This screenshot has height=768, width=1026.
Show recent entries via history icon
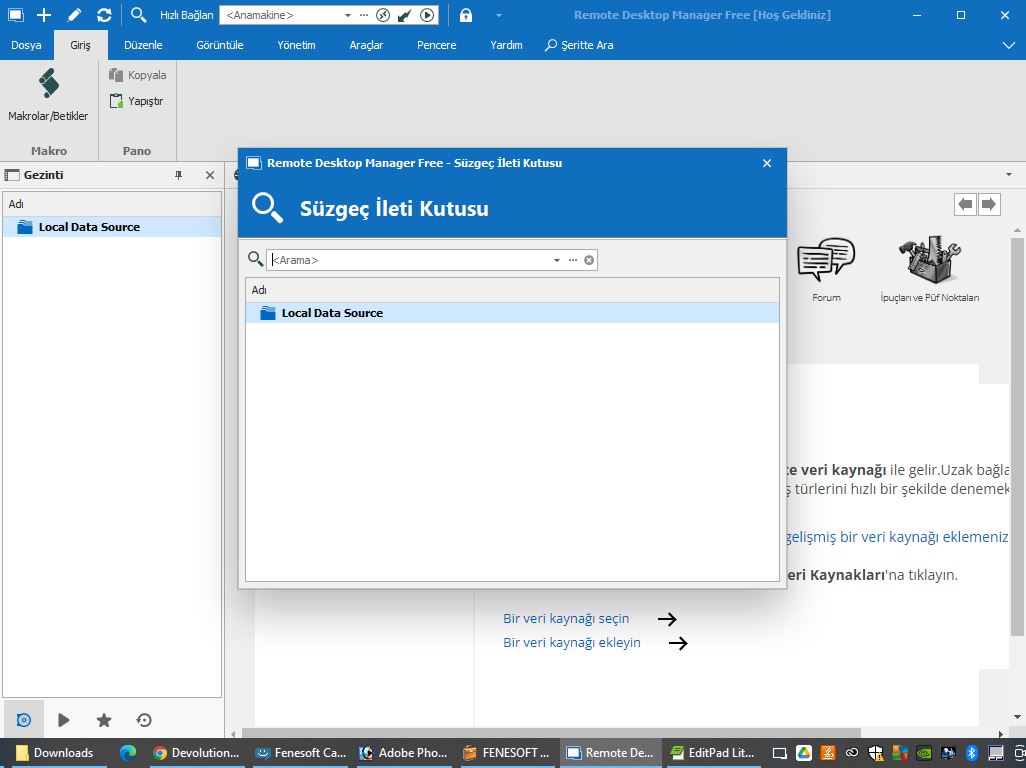144,720
